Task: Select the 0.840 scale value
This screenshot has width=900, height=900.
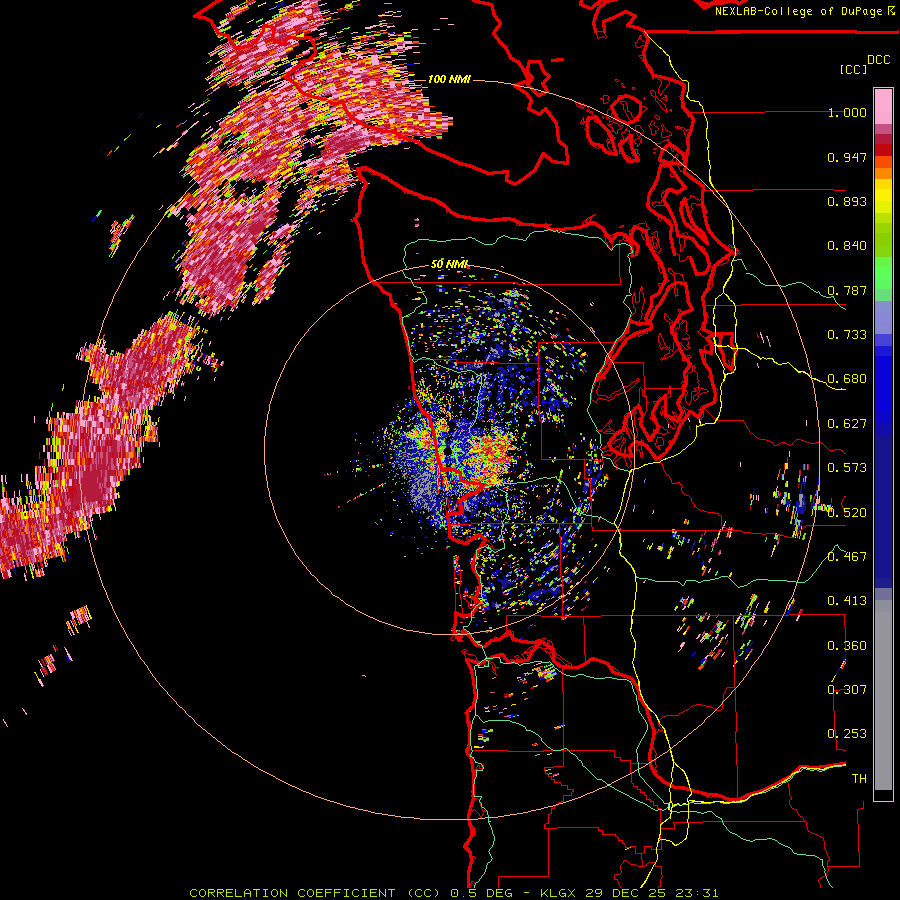Action: point(847,246)
